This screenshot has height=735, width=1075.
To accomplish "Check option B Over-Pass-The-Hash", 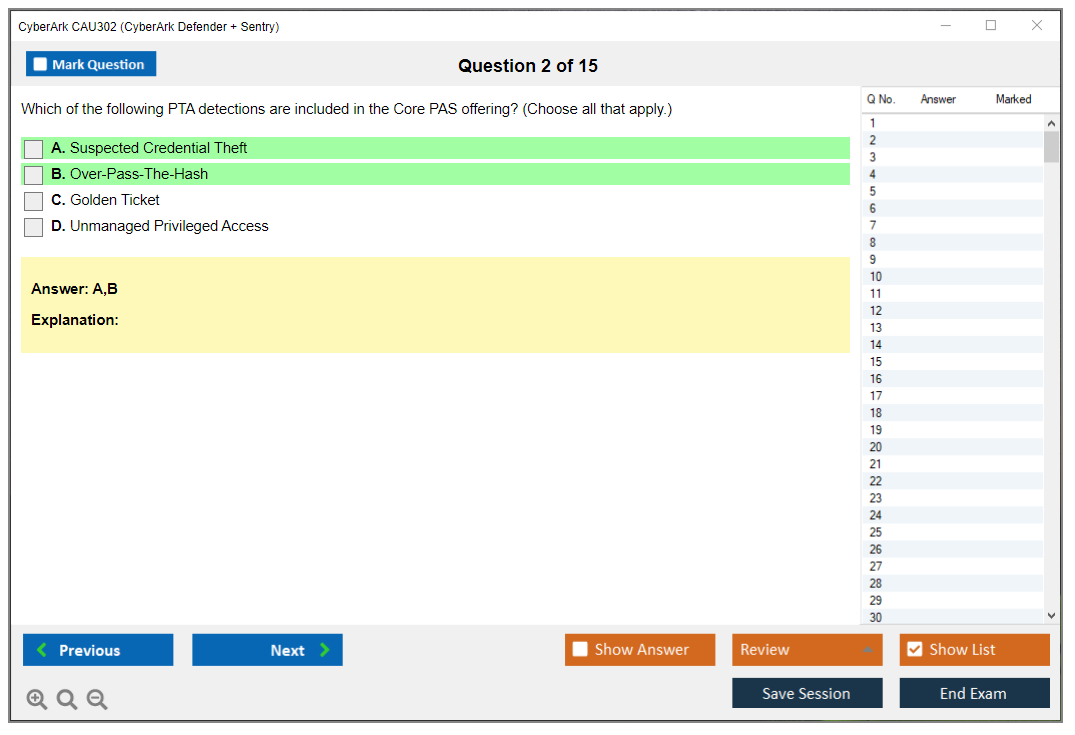I will (34, 175).
